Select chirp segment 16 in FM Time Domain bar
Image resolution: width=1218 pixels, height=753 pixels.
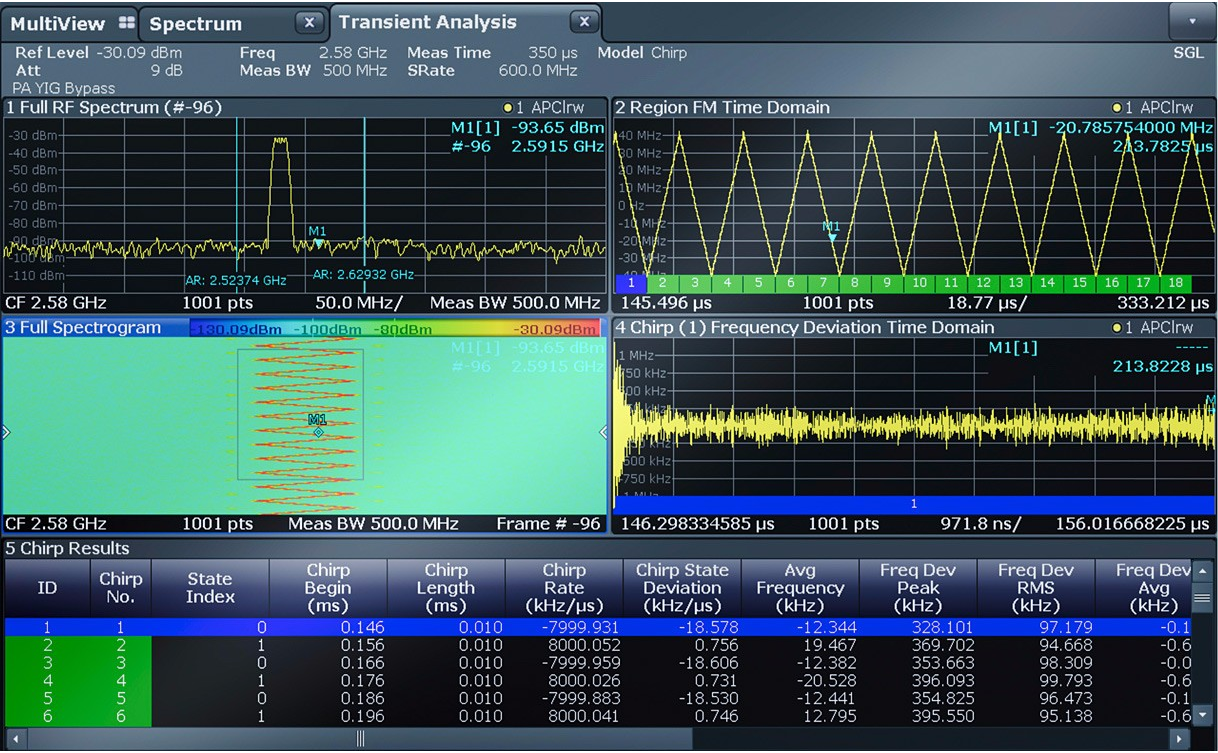coord(1112,283)
